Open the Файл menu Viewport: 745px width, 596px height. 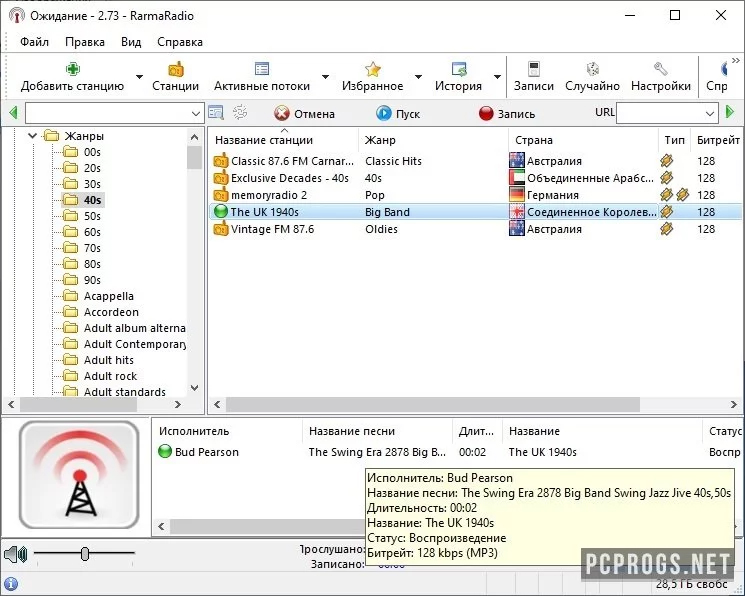34,42
